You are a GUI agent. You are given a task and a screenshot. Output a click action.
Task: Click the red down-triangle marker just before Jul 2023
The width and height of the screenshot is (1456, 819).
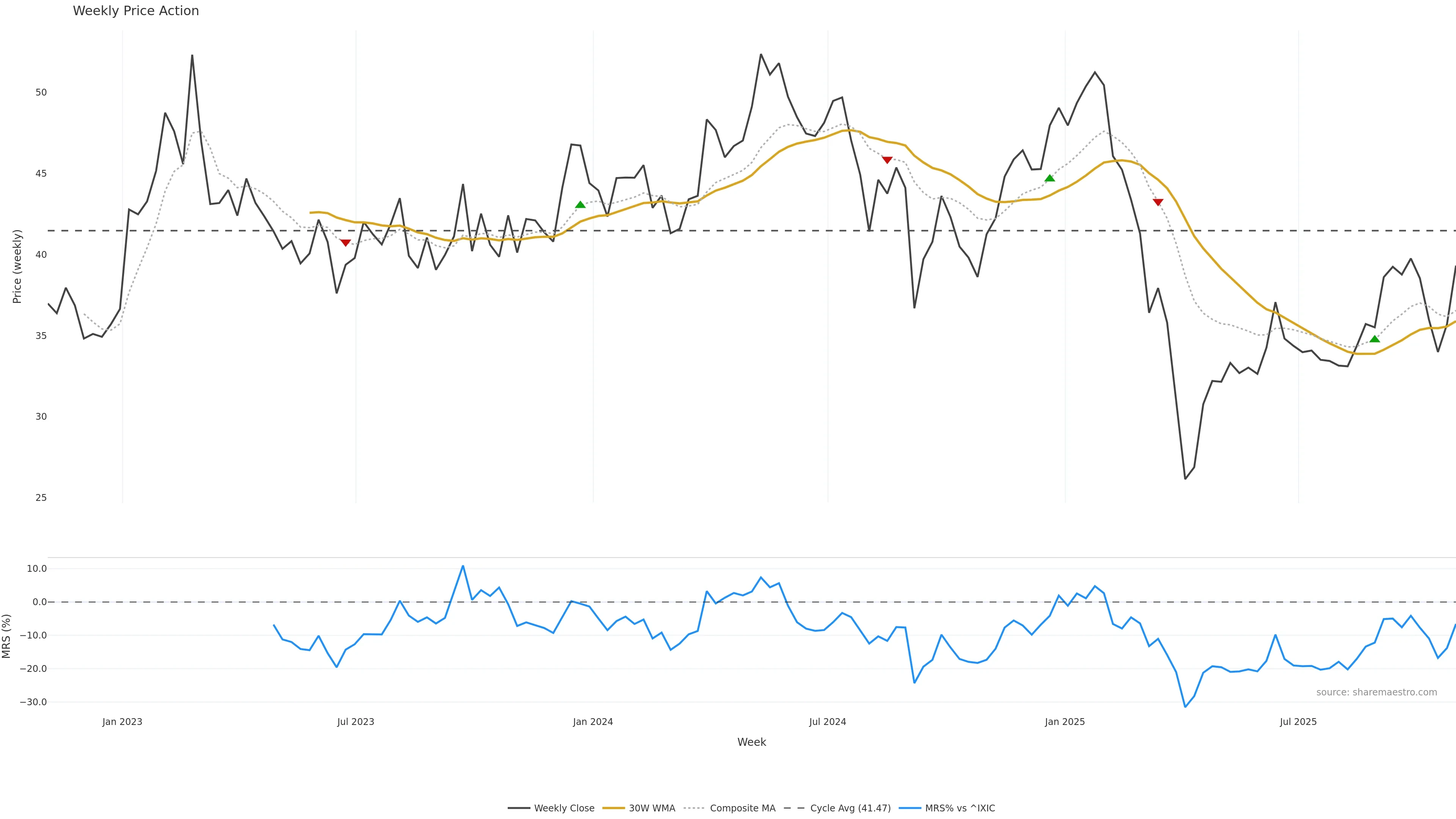coord(345,243)
